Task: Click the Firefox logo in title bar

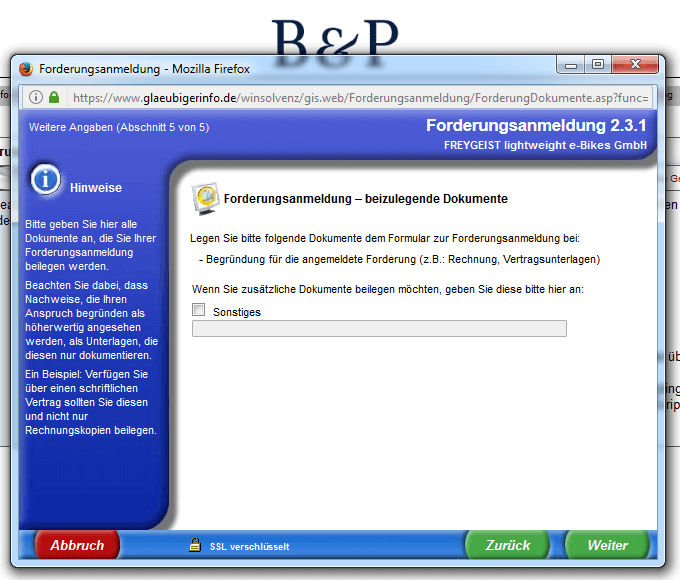Action: point(26,69)
